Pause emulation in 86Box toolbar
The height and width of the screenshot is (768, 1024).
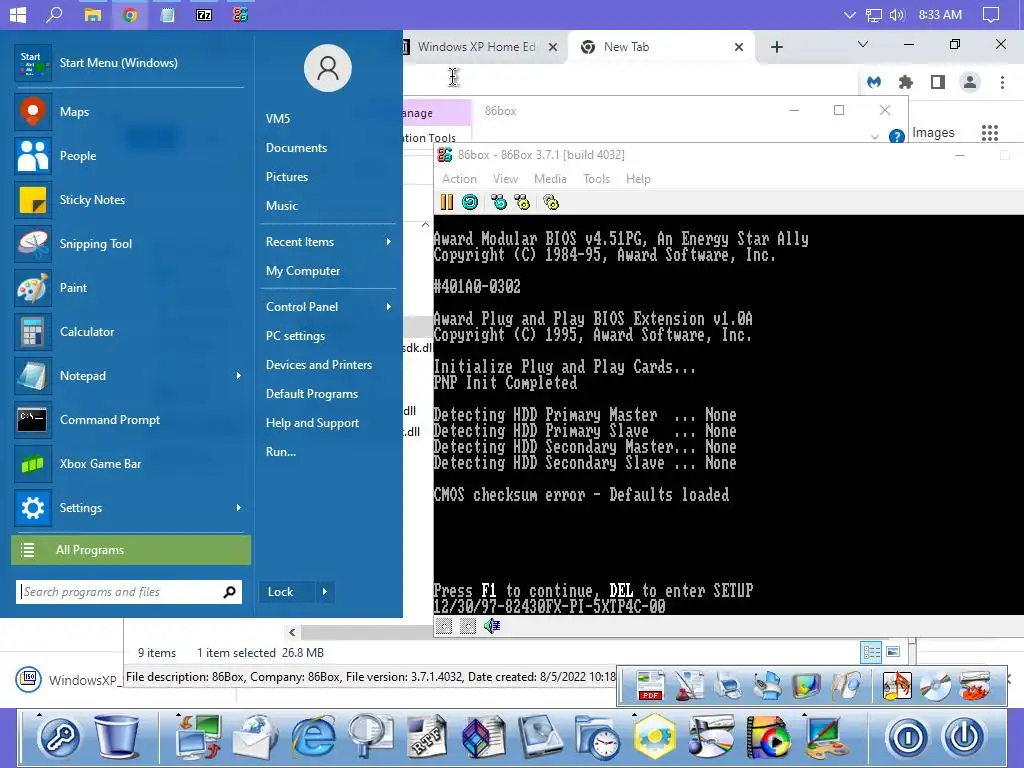447,202
